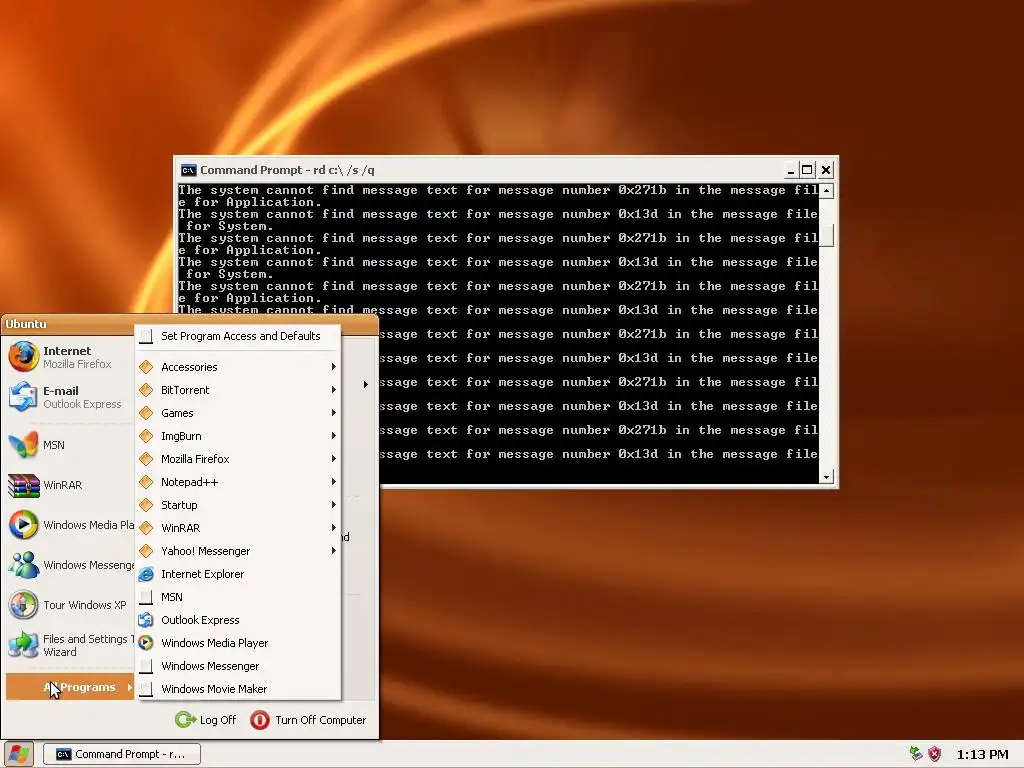Open Internet Explorer from programs list
Image resolution: width=1024 pixels, height=768 pixels.
click(238, 574)
